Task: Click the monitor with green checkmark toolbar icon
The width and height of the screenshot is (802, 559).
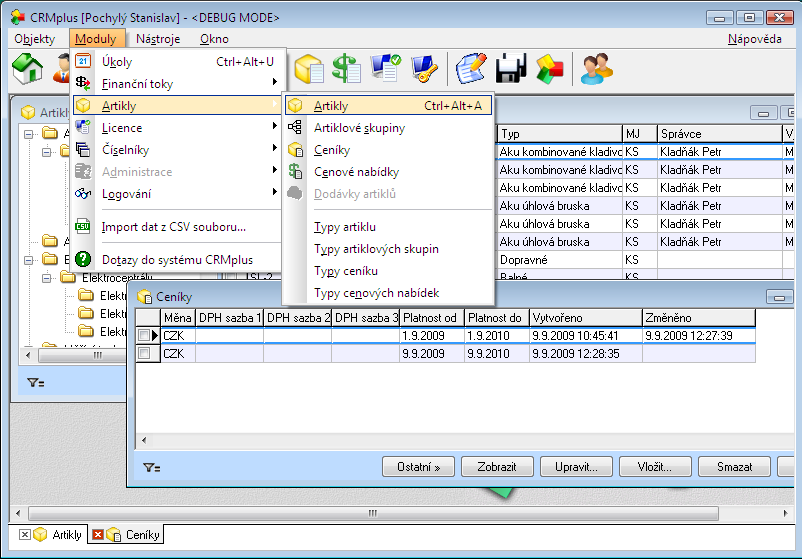Action: [385, 69]
